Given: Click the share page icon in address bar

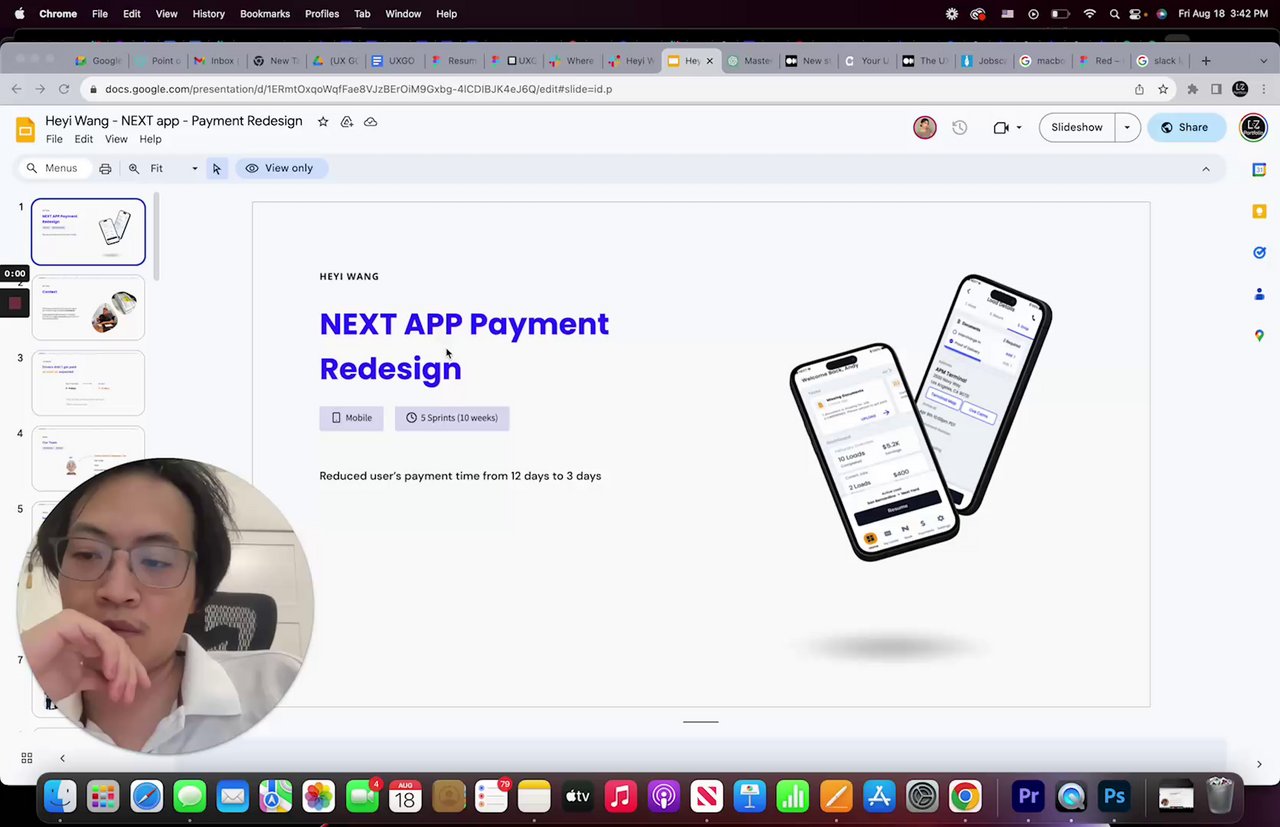Looking at the screenshot, I should (1139, 89).
